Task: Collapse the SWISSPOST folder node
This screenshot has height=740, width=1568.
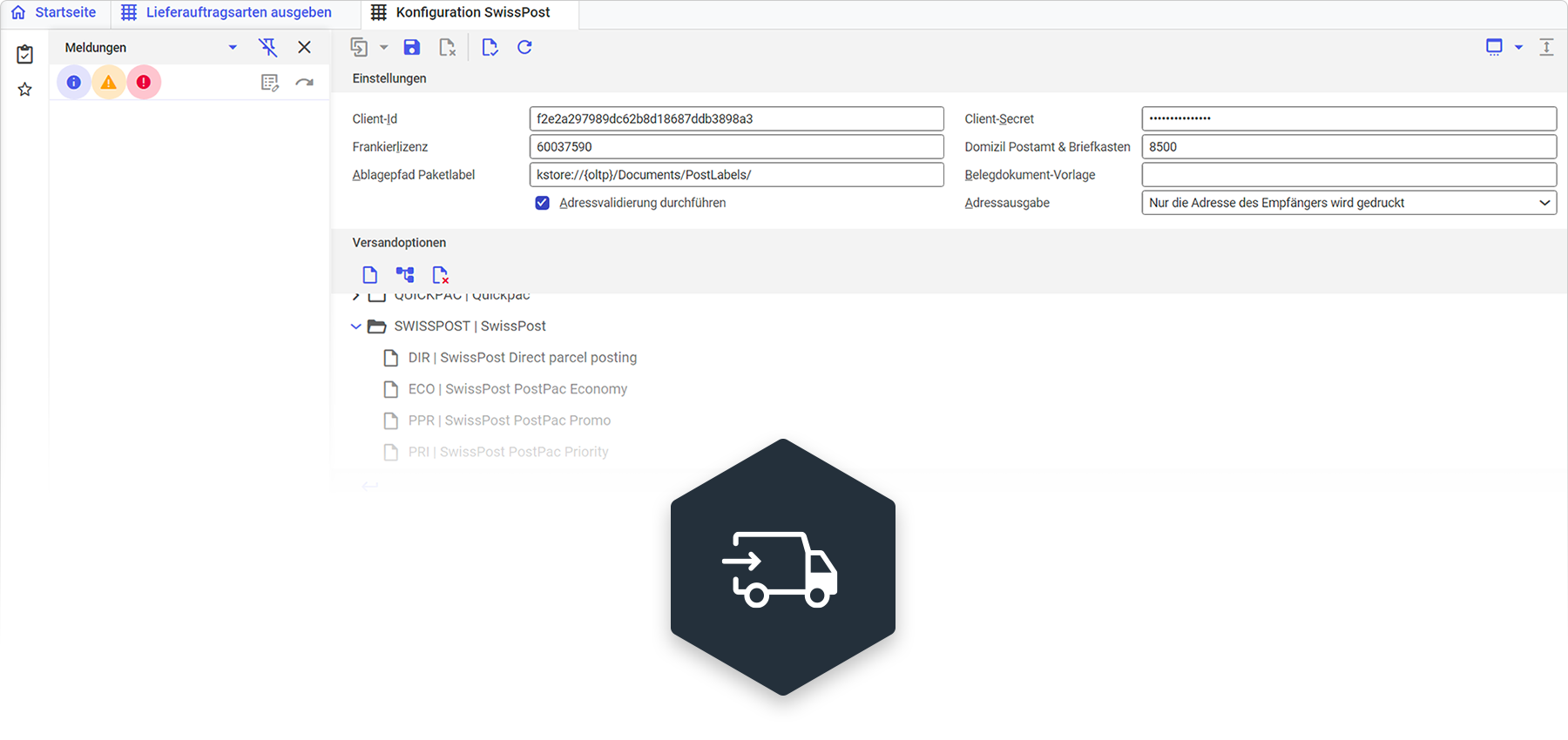Action: [356, 326]
